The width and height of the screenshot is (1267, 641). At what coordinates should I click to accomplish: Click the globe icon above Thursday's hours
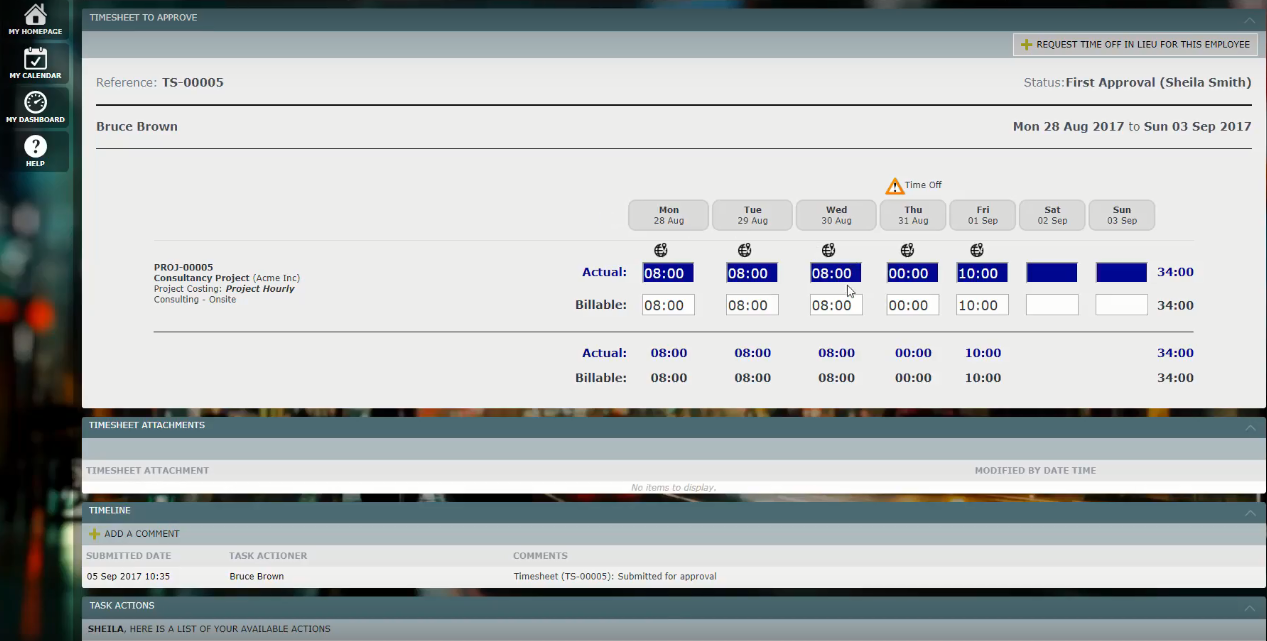tap(907, 250)
